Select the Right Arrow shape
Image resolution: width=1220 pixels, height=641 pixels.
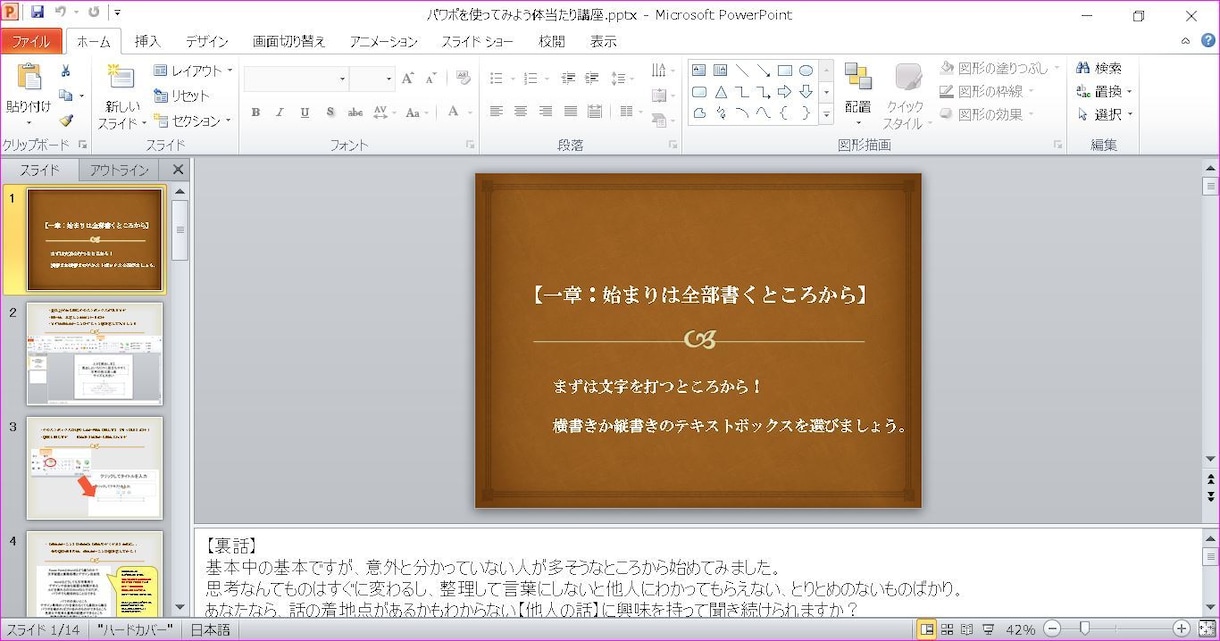tap(785, 92)
